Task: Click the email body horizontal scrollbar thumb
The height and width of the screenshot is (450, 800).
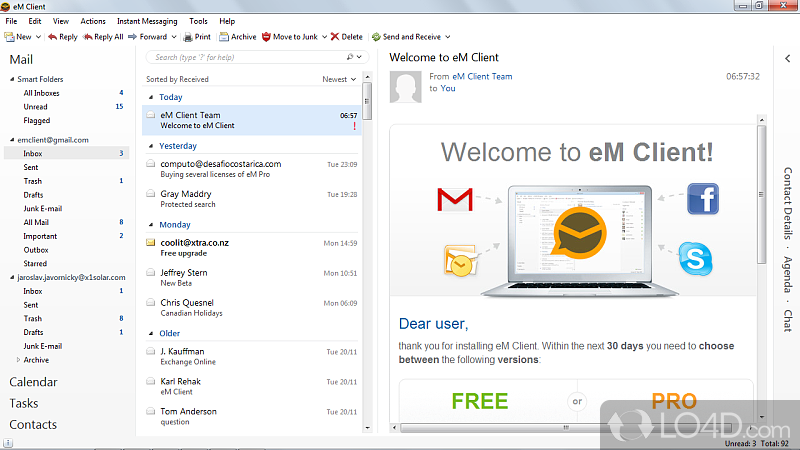Action: 566,428
